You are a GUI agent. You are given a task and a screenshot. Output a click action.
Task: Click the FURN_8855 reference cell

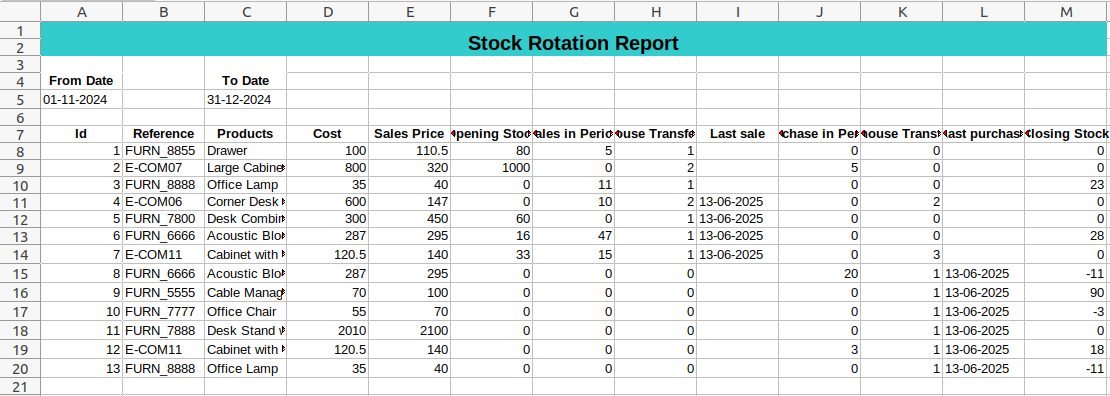coord(164,151)
